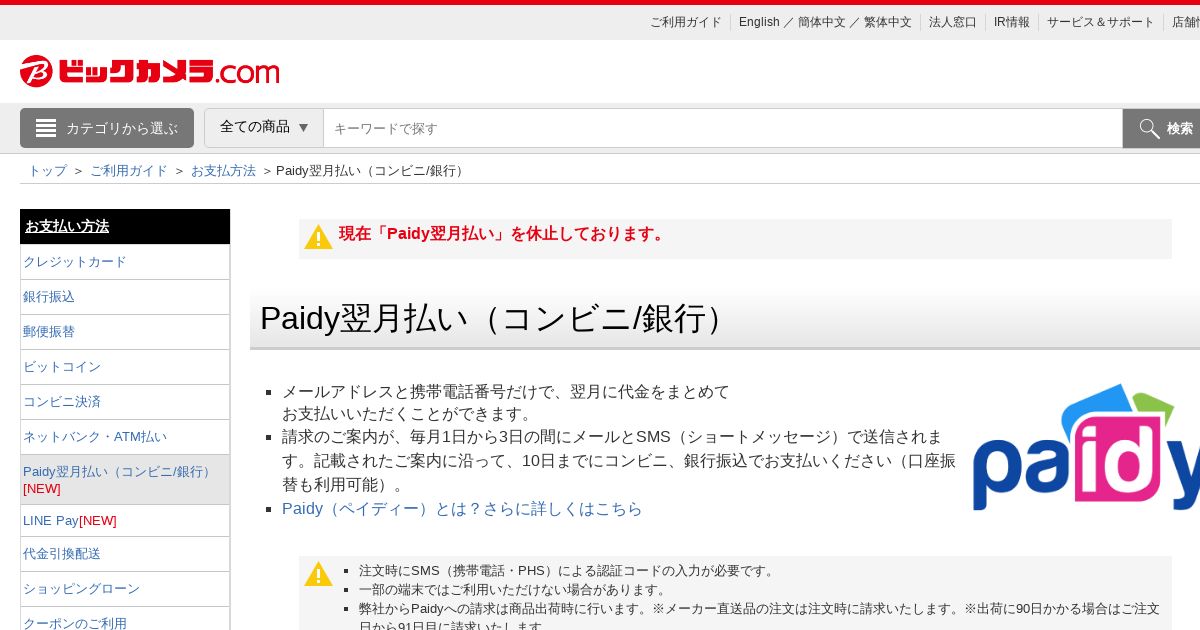The height and width of the screenshot is (630, 1200).
Task: Switch language to English
Action: coord(759,22)
